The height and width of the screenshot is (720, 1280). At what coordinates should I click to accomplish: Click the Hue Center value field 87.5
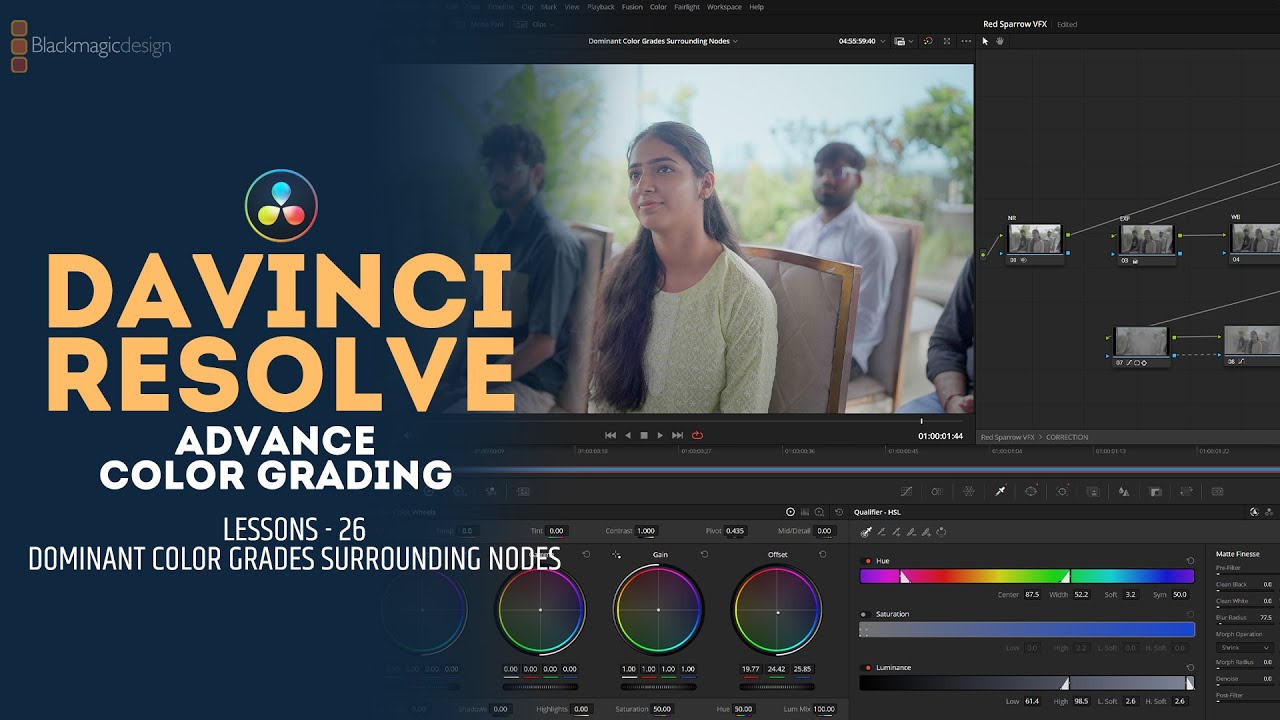pos(1032,594)
